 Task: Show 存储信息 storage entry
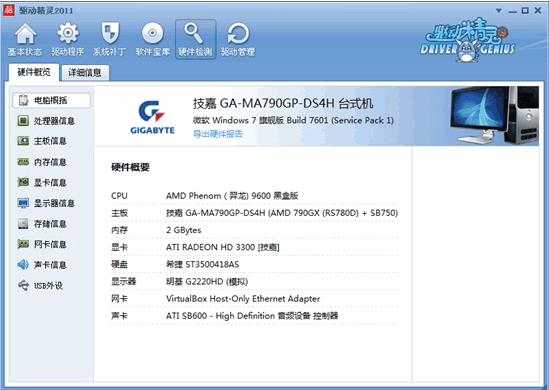(42, 224)
